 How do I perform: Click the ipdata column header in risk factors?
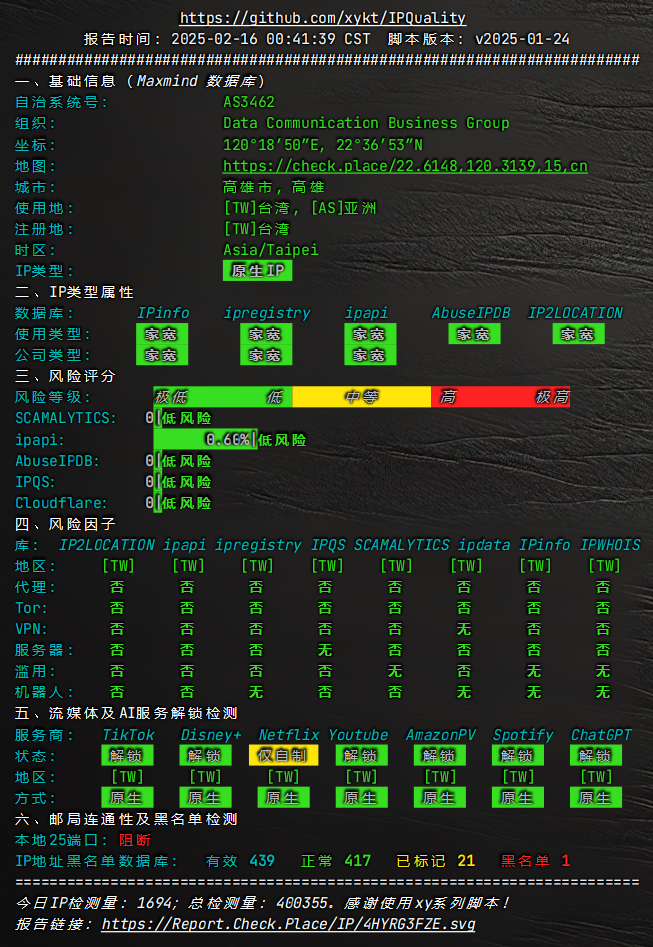pyautogui.click(x=483, y=545)
